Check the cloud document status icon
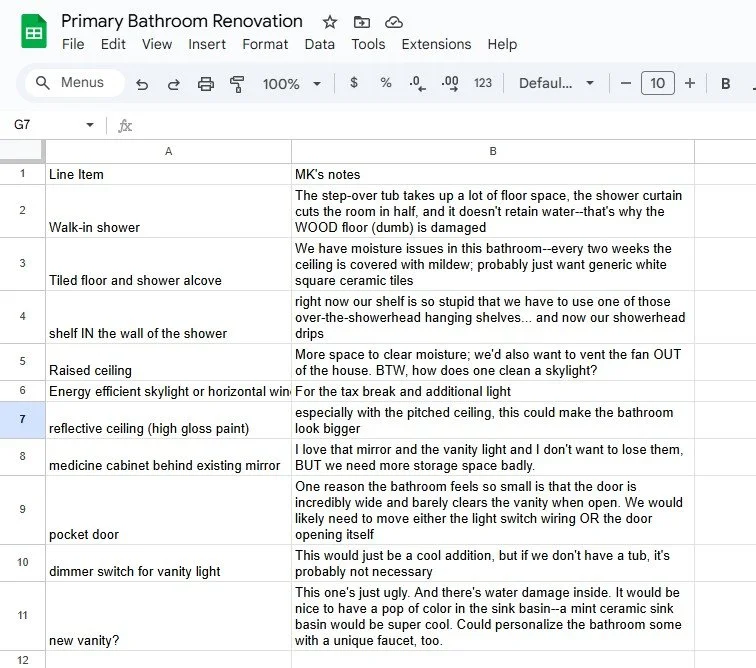Viewport: 756px width, 668px height. click(394, 22)
